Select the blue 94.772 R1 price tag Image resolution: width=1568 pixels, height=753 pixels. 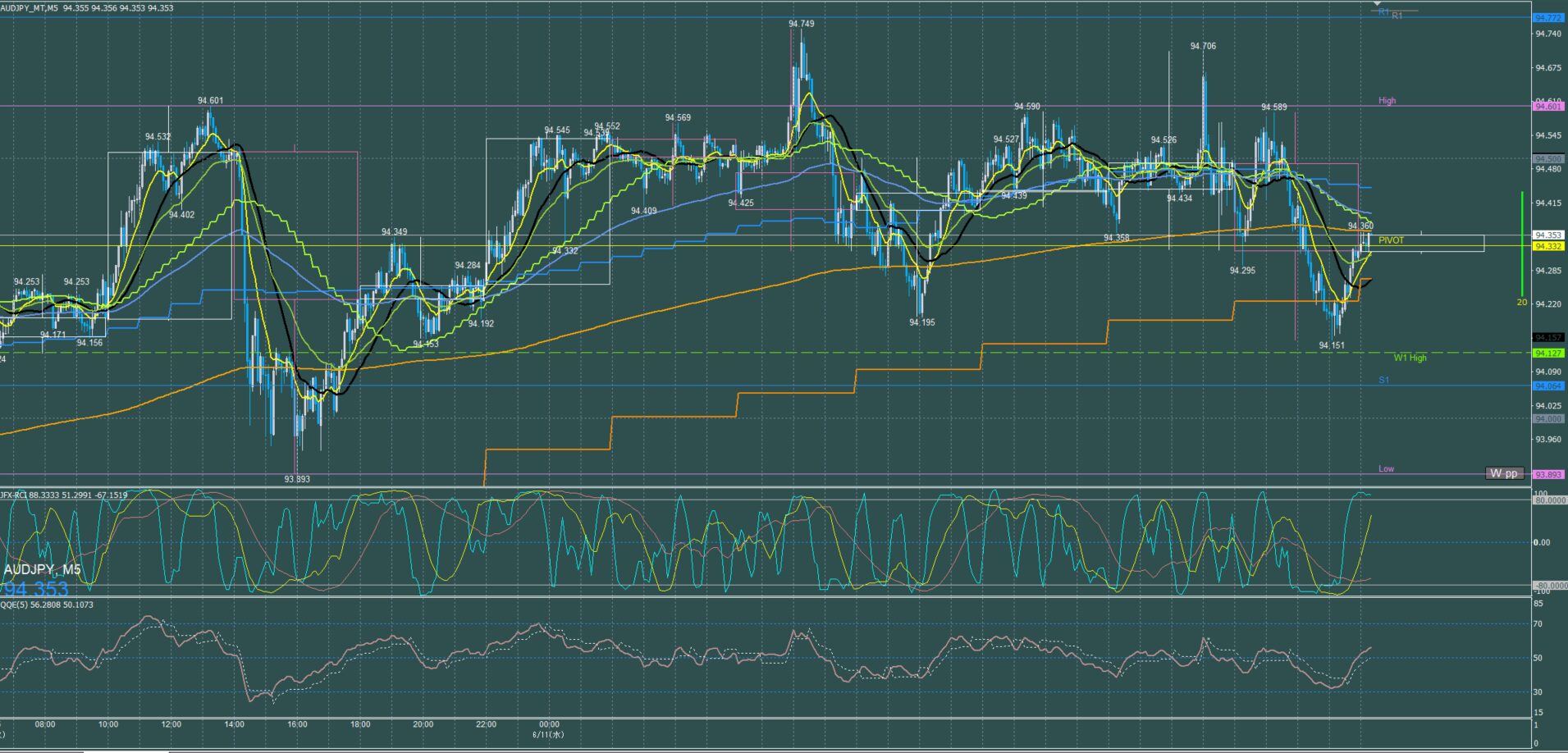click(x=1548, y=17)
